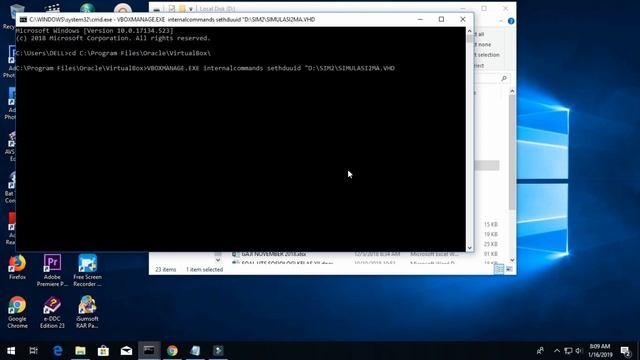Click the 15 KB size cell
Viewport: 640px width, 360px height.
(x=491, y=224)
